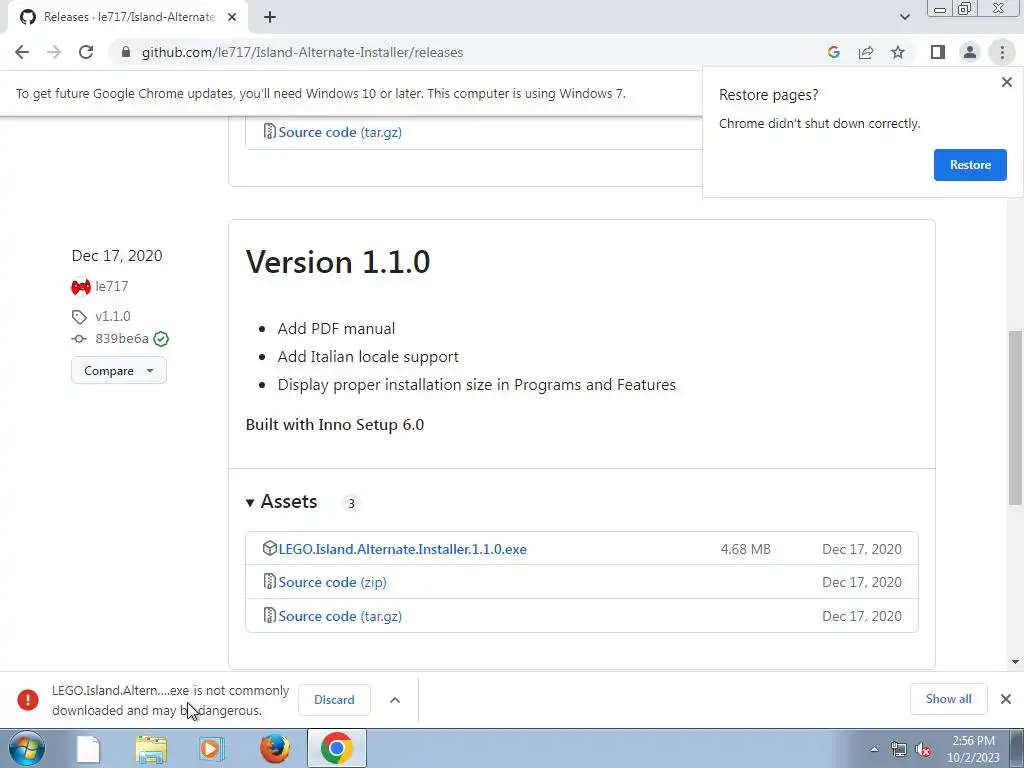Open download options caret

click(394, 699)
